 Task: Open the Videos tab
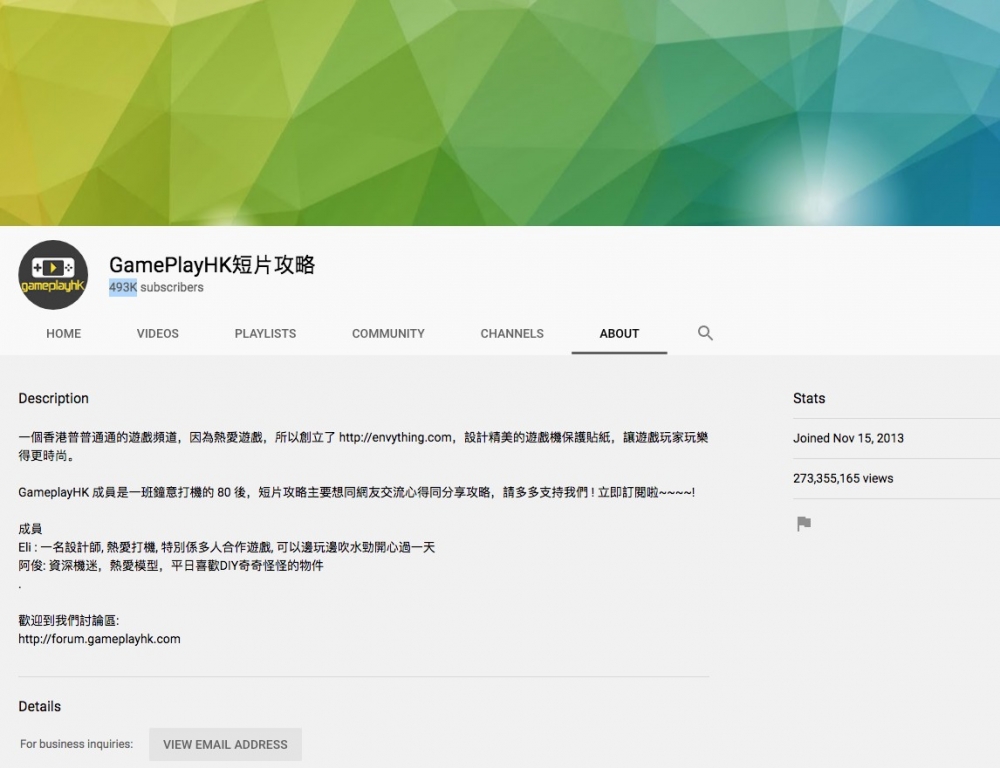point(157,333)
